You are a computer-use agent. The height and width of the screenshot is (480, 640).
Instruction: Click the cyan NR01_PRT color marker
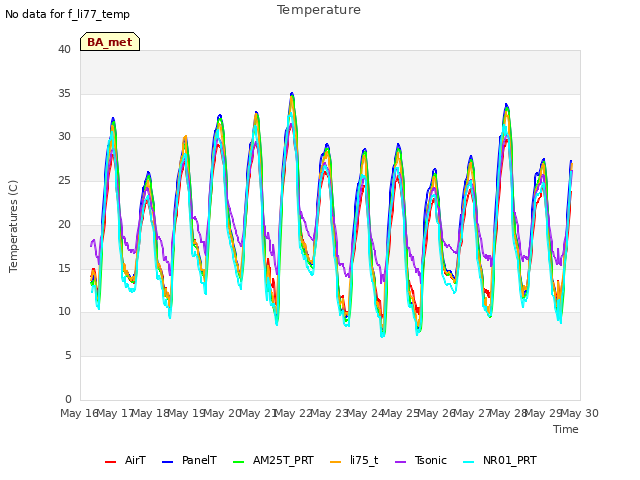coord(469,462)
